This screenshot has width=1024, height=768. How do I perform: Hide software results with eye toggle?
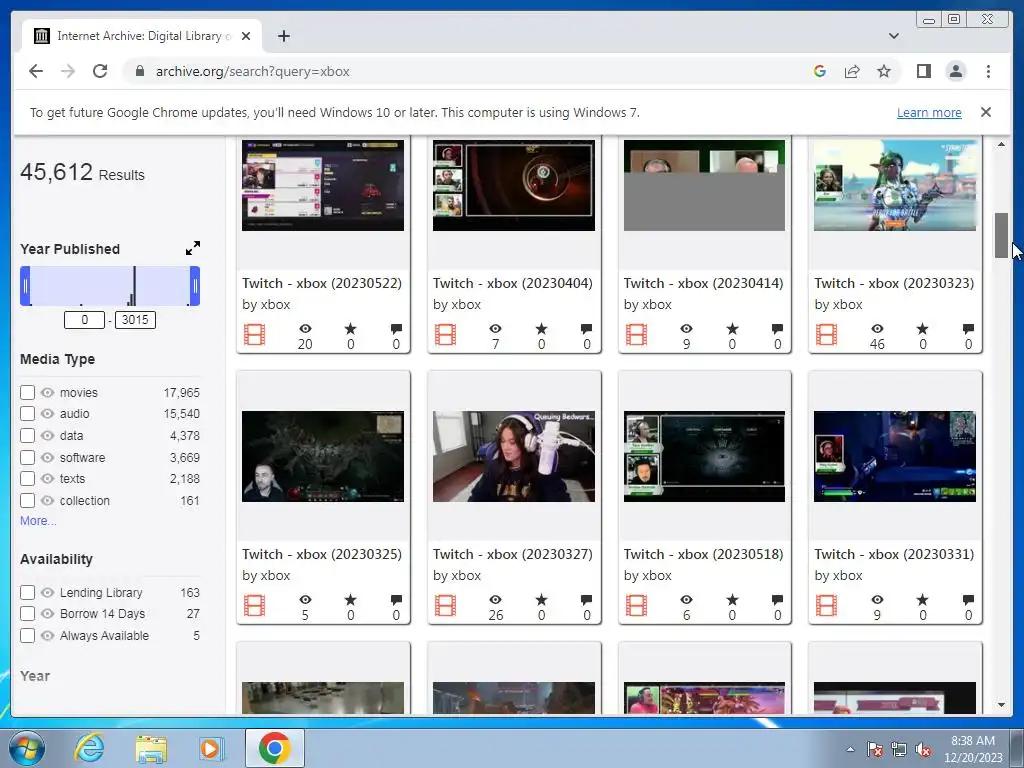[x=47, y=457]
